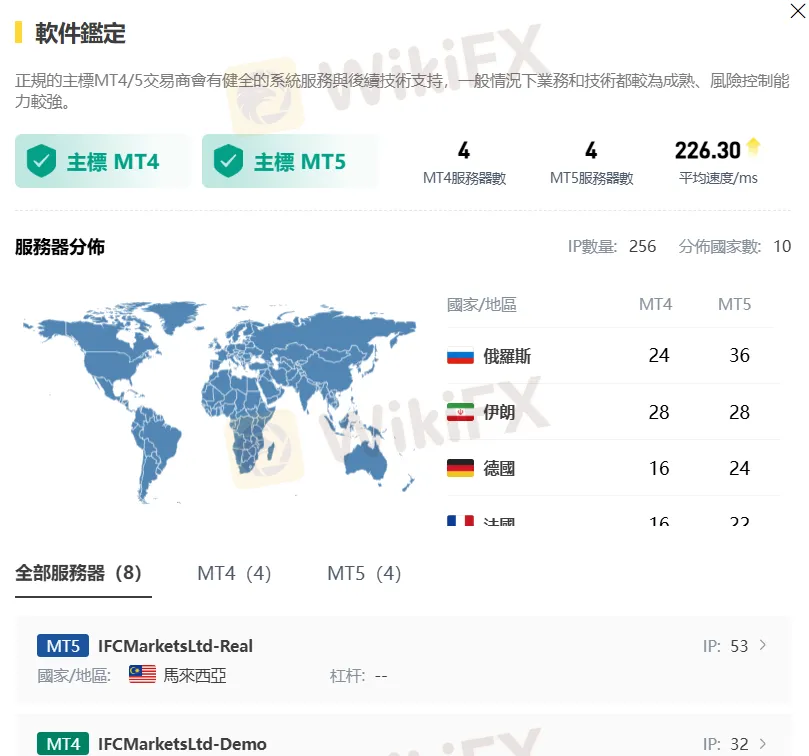Click the 服務器分佈 section heading

tap(60, 247)
